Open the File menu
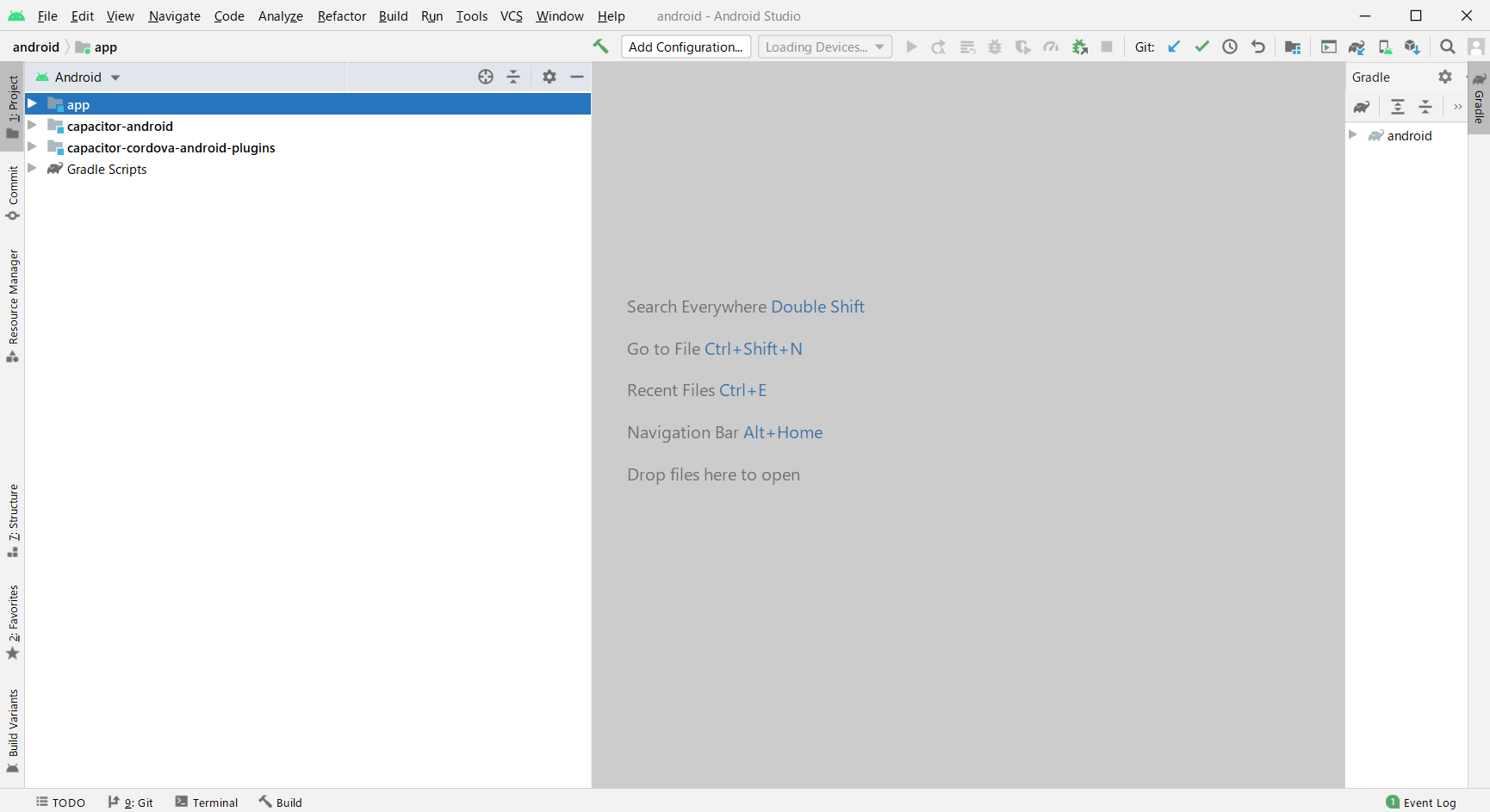The height and width of the screenshot is (812, 1490). click(47, 15)
